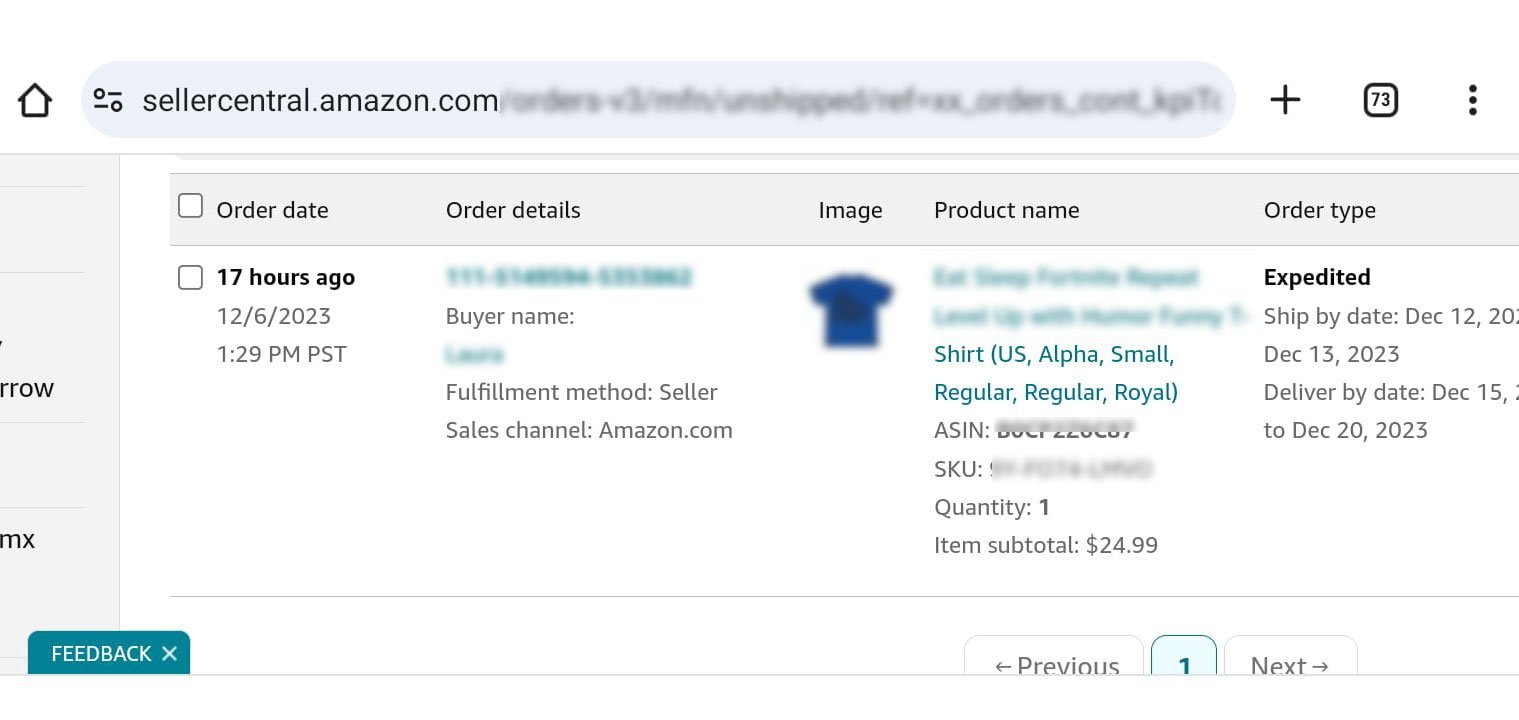Click the browser address bar
Screen dimensions: 1519x720
point(650,99)
